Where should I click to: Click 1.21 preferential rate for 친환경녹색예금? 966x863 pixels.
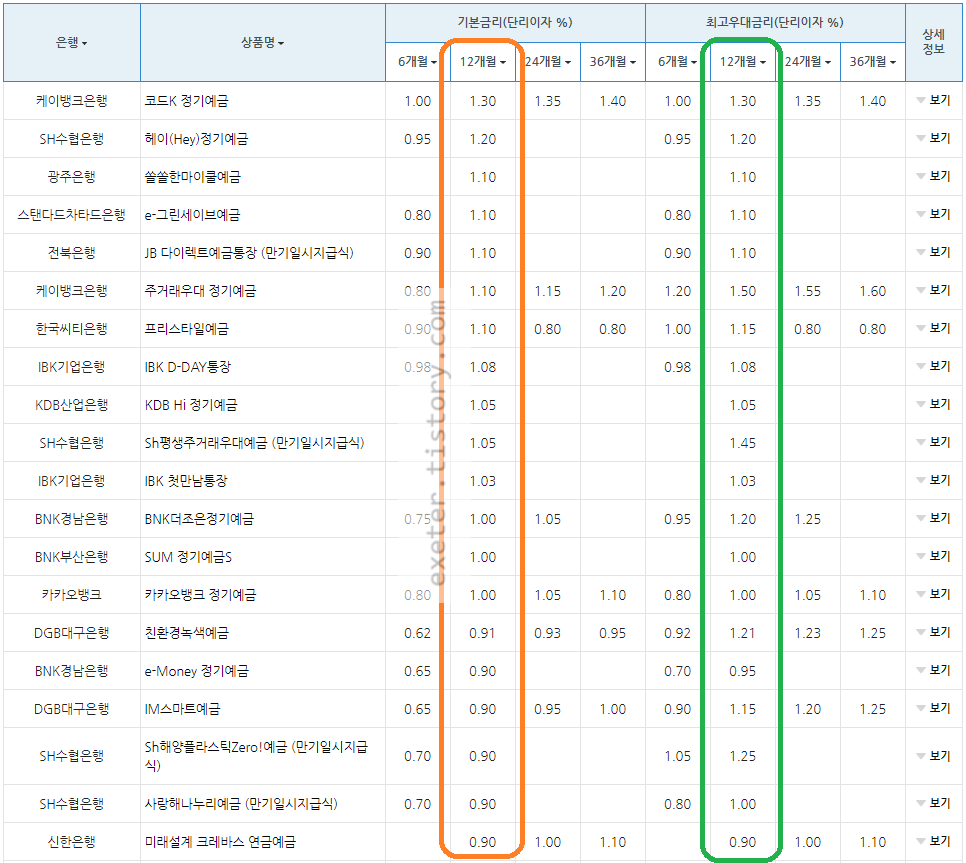coord(742,633)
